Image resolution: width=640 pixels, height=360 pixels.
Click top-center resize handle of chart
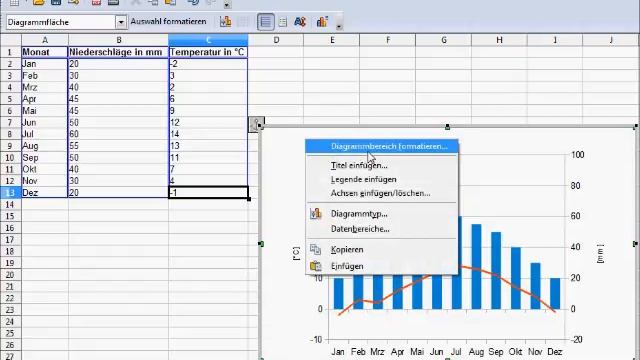pos(447,127)
